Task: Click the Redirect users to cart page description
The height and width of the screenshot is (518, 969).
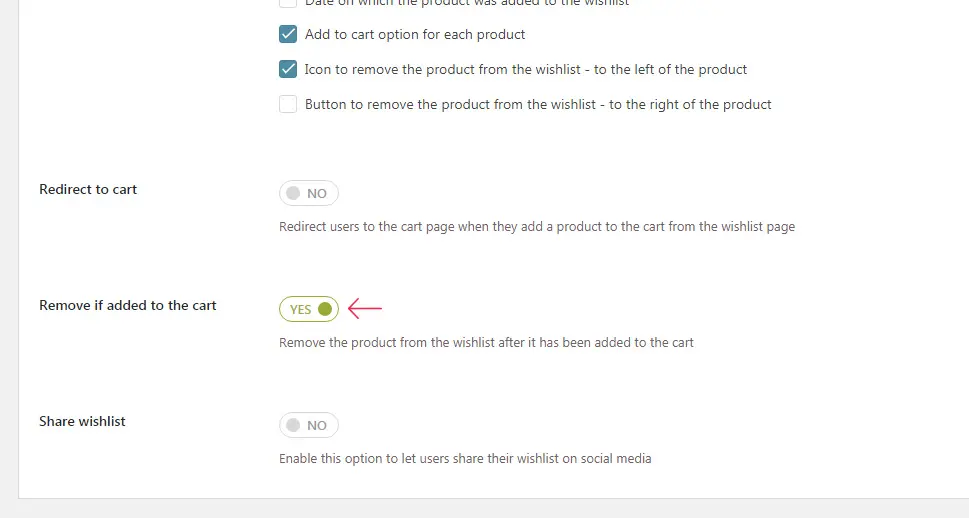Action: [x=536, y=226]
